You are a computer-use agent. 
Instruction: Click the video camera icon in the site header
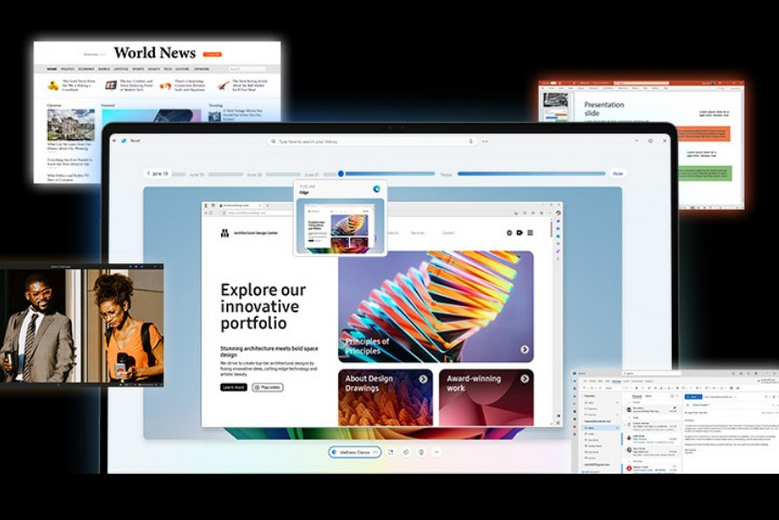[x=520, y=232]
